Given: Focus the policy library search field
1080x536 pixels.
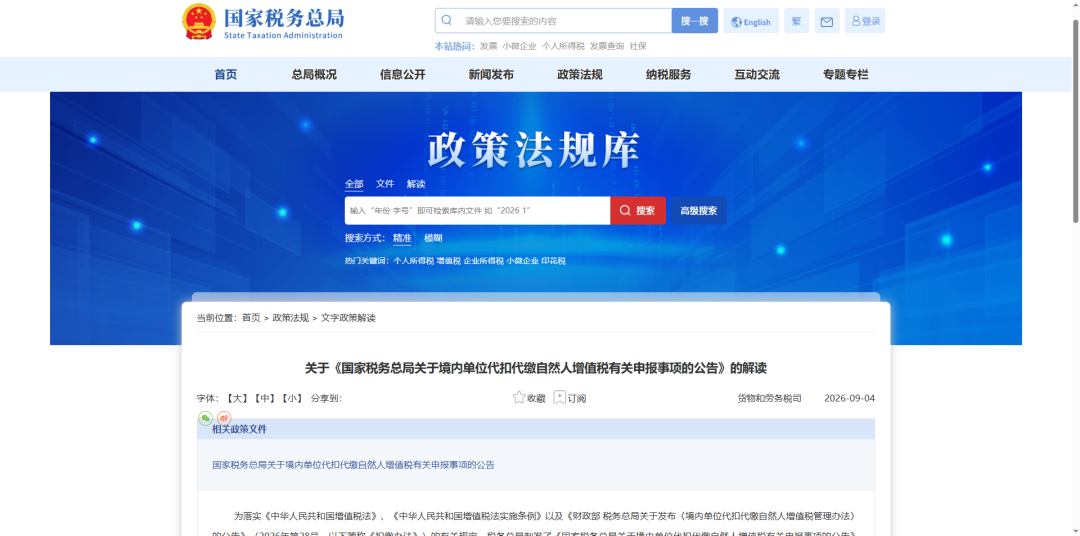Looking at the screenshot, I should pos(477,211).
